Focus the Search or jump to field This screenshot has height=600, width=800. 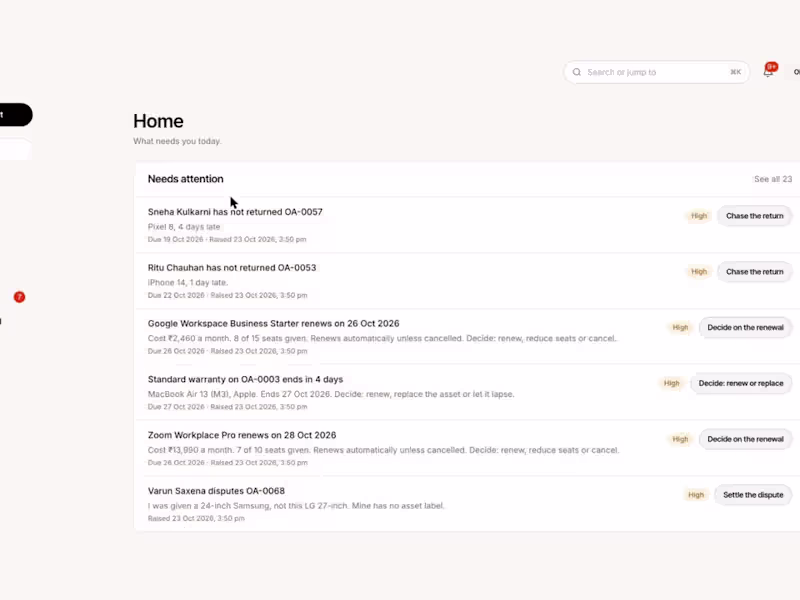[656, 72]
